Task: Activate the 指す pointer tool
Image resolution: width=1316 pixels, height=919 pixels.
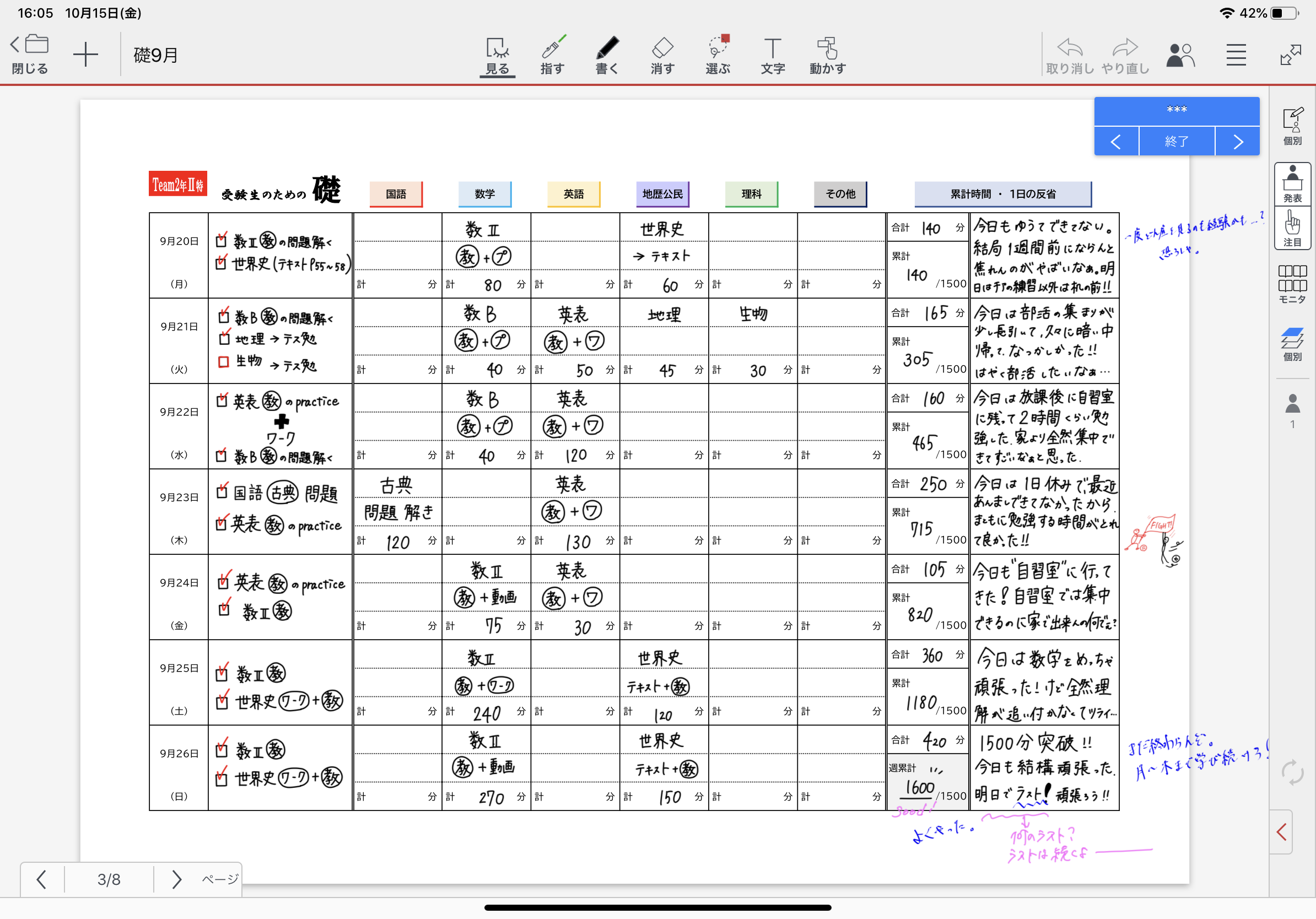Action: (x=553, y=55)
